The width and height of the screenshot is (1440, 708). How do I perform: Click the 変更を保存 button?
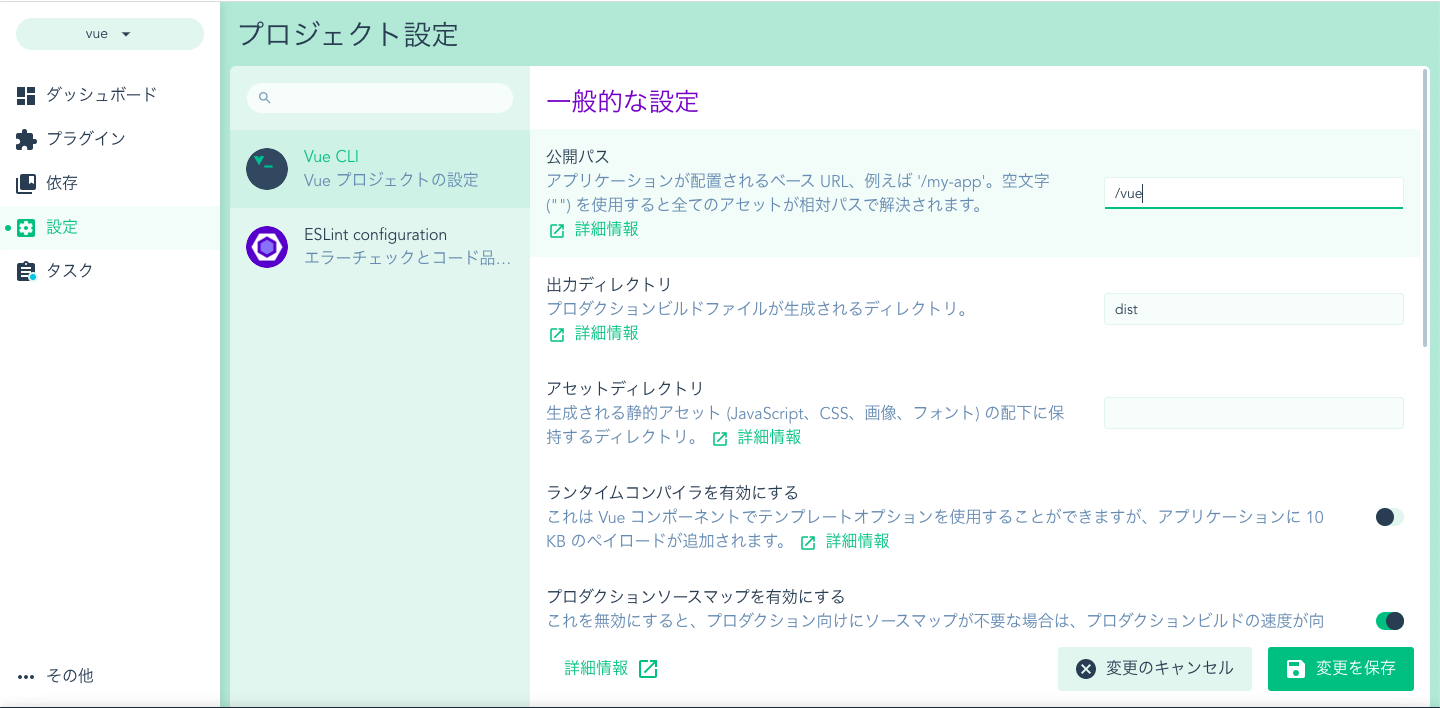1340,668
